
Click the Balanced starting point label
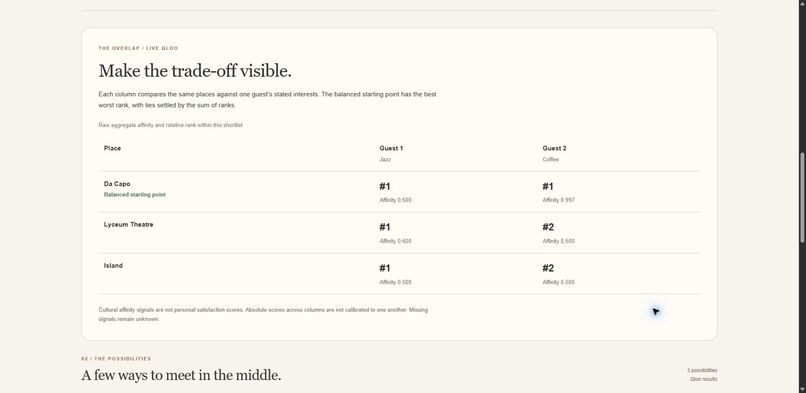(x=135, y=195)
